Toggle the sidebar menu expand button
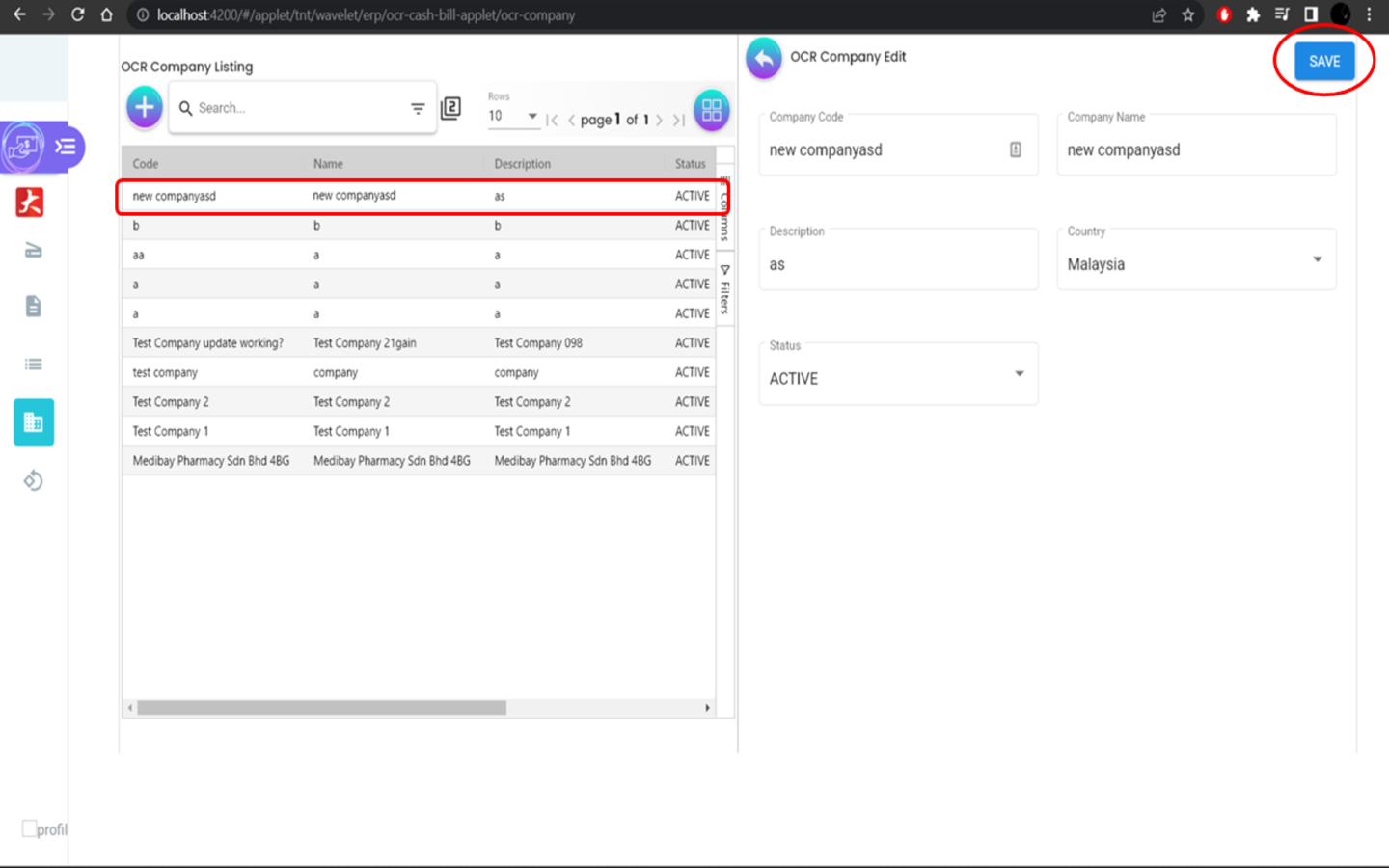Viewport: 1389px width, 868px height. pos(65,147)
